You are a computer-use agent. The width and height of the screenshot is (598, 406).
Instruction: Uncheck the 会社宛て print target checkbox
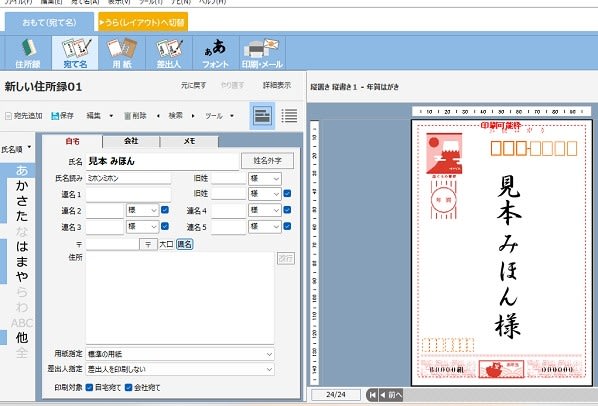click(129, 387)
